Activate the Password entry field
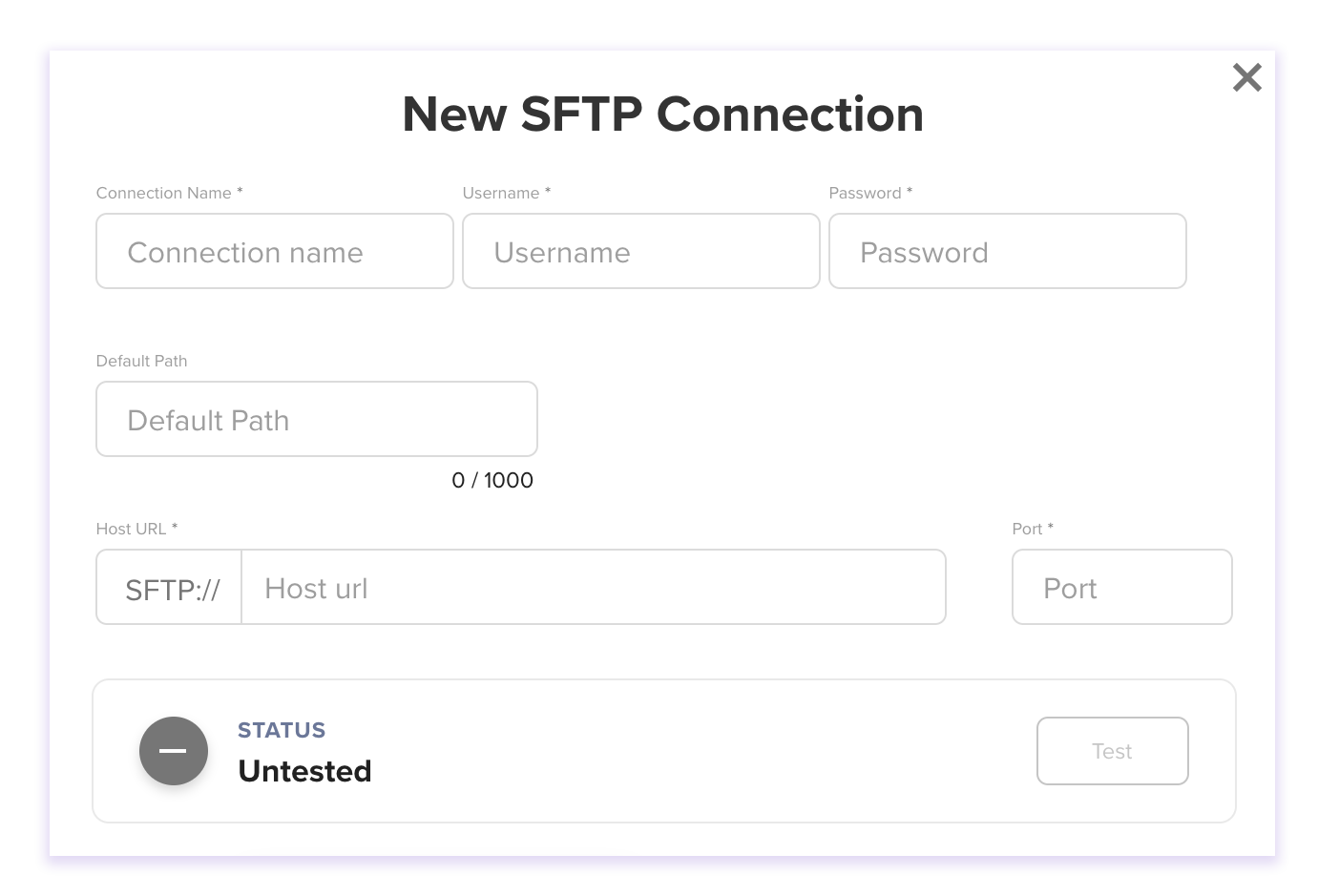 coord(1008,251)
